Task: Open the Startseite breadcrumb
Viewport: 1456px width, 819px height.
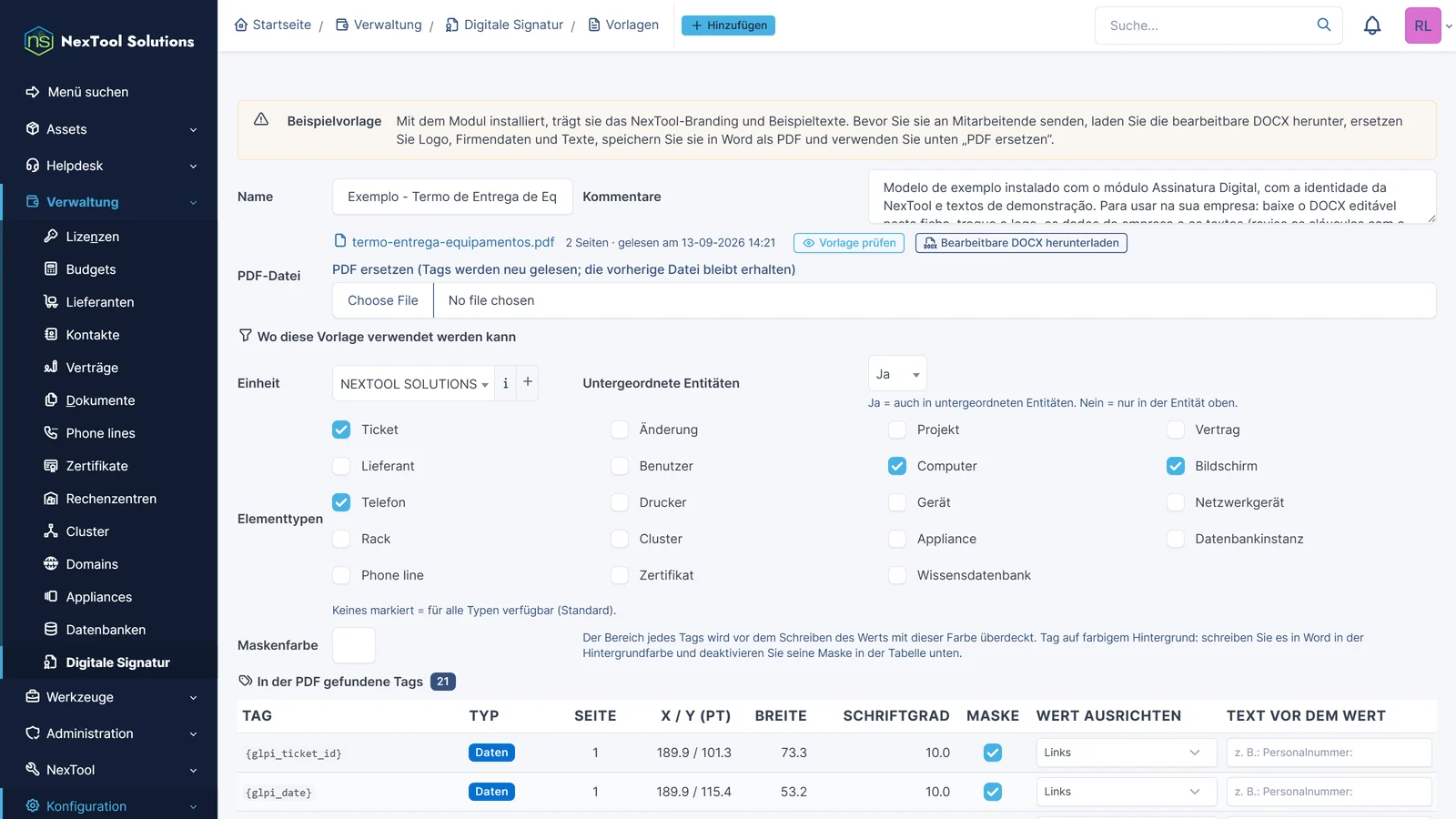Action: 273,25
